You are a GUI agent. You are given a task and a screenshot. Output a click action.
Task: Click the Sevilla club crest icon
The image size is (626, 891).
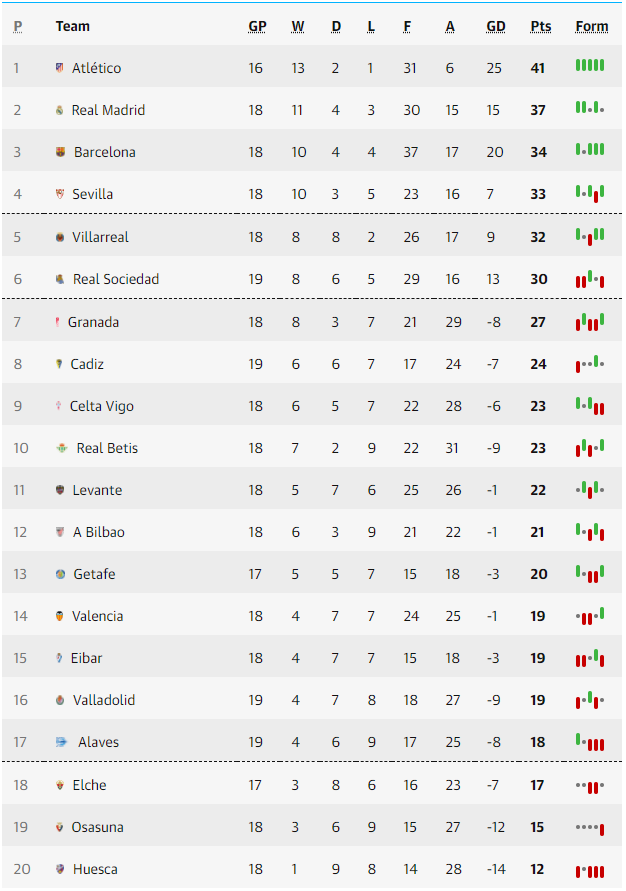click(60, 194)
